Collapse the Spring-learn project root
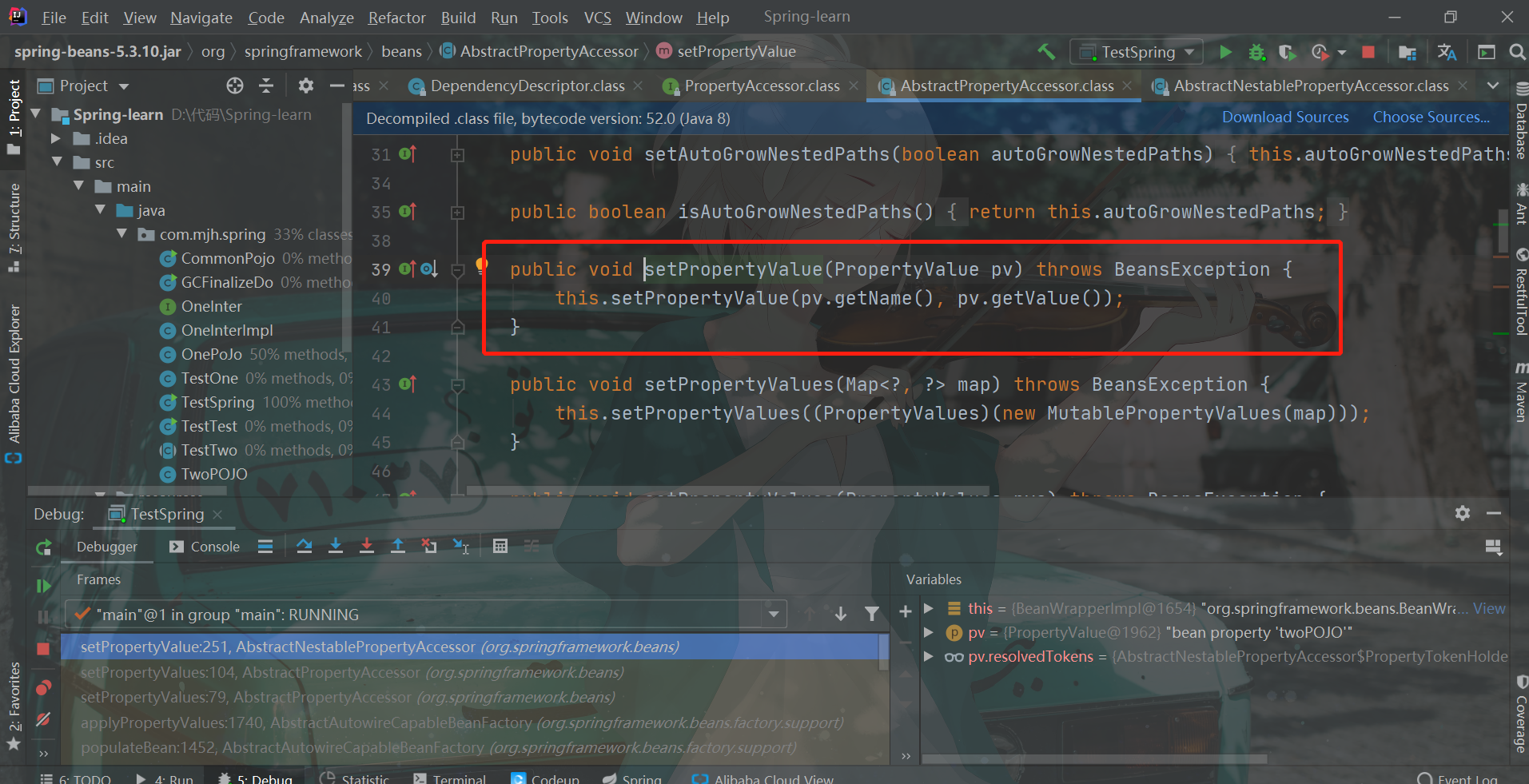 point(36,114)
